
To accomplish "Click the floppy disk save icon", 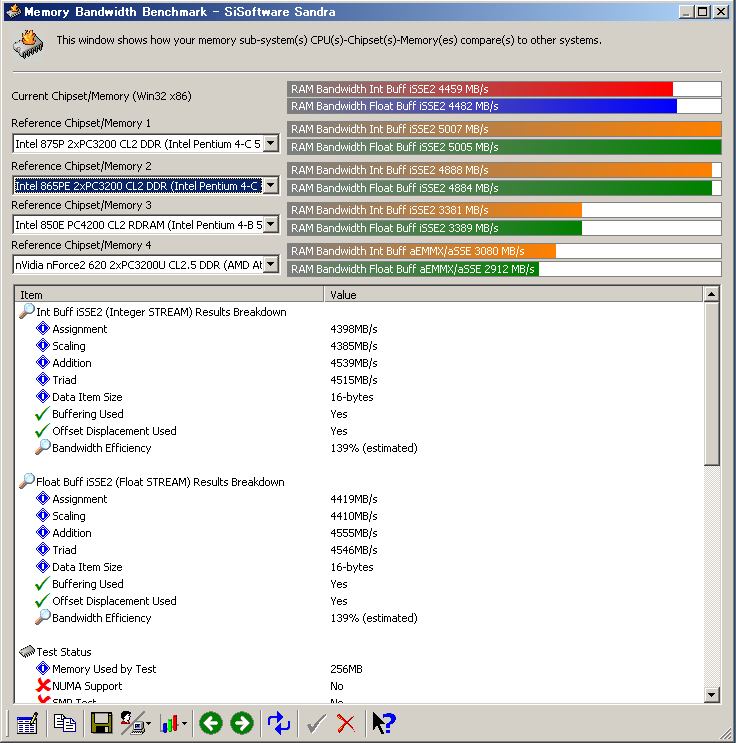I will point(101,723).
